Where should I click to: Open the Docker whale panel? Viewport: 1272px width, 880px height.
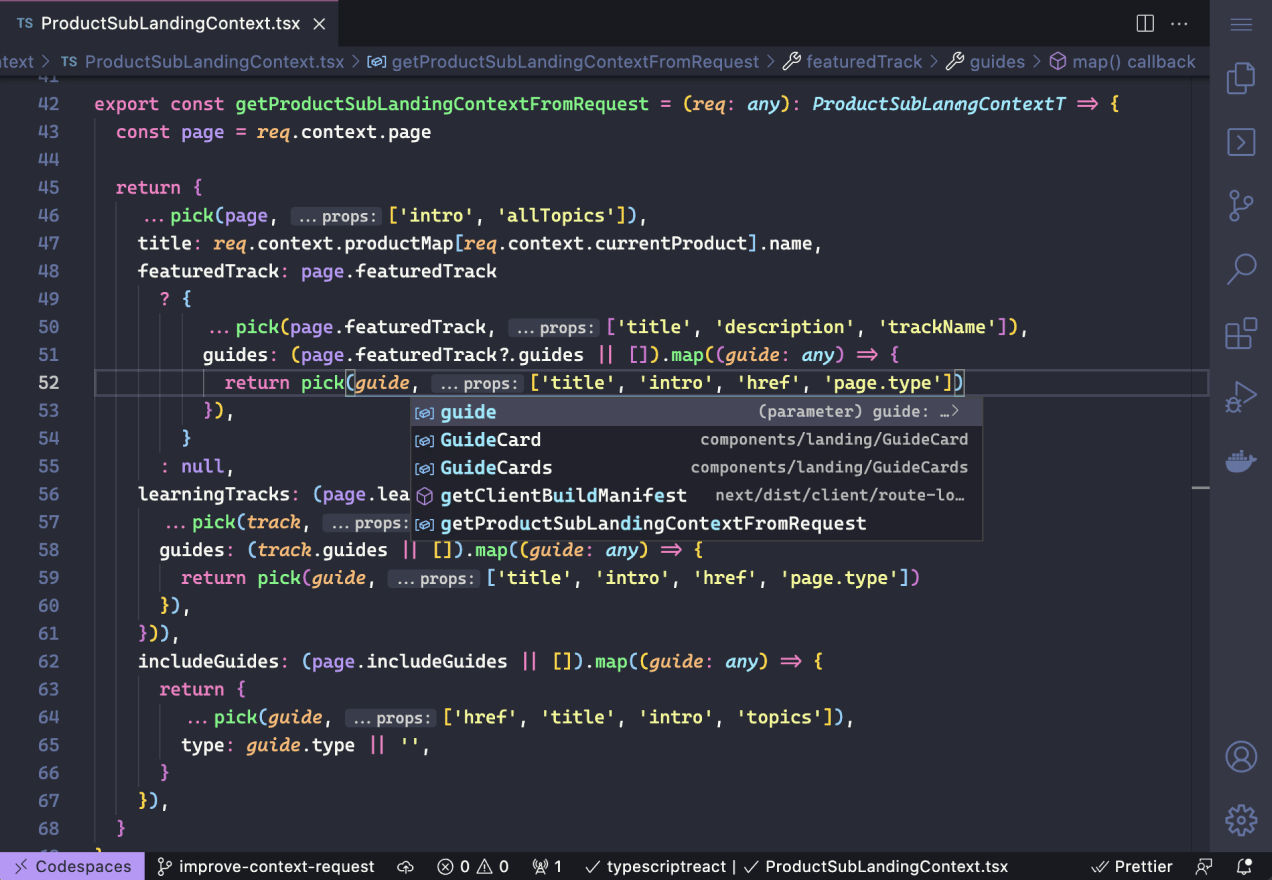tap(1241, 461)
